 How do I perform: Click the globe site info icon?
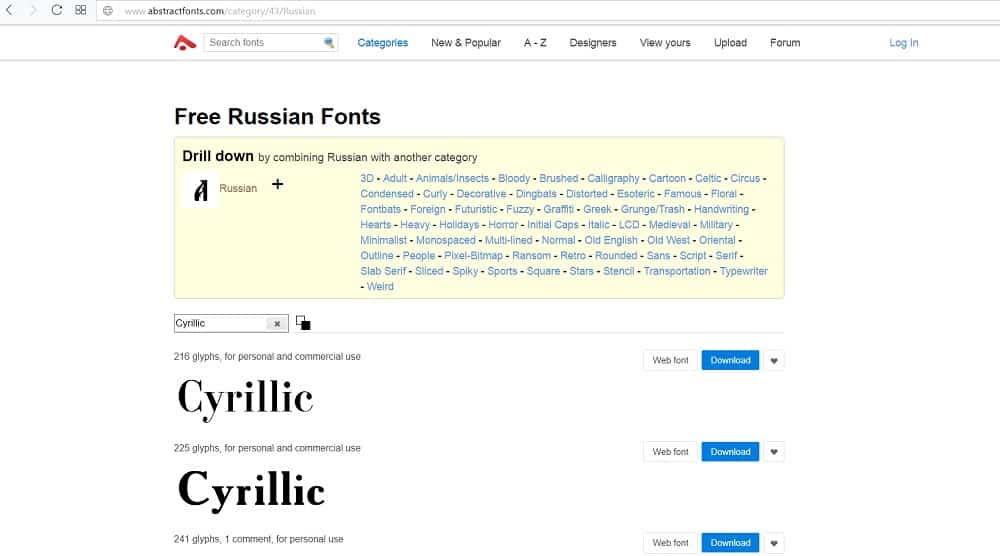pos(108,11)
